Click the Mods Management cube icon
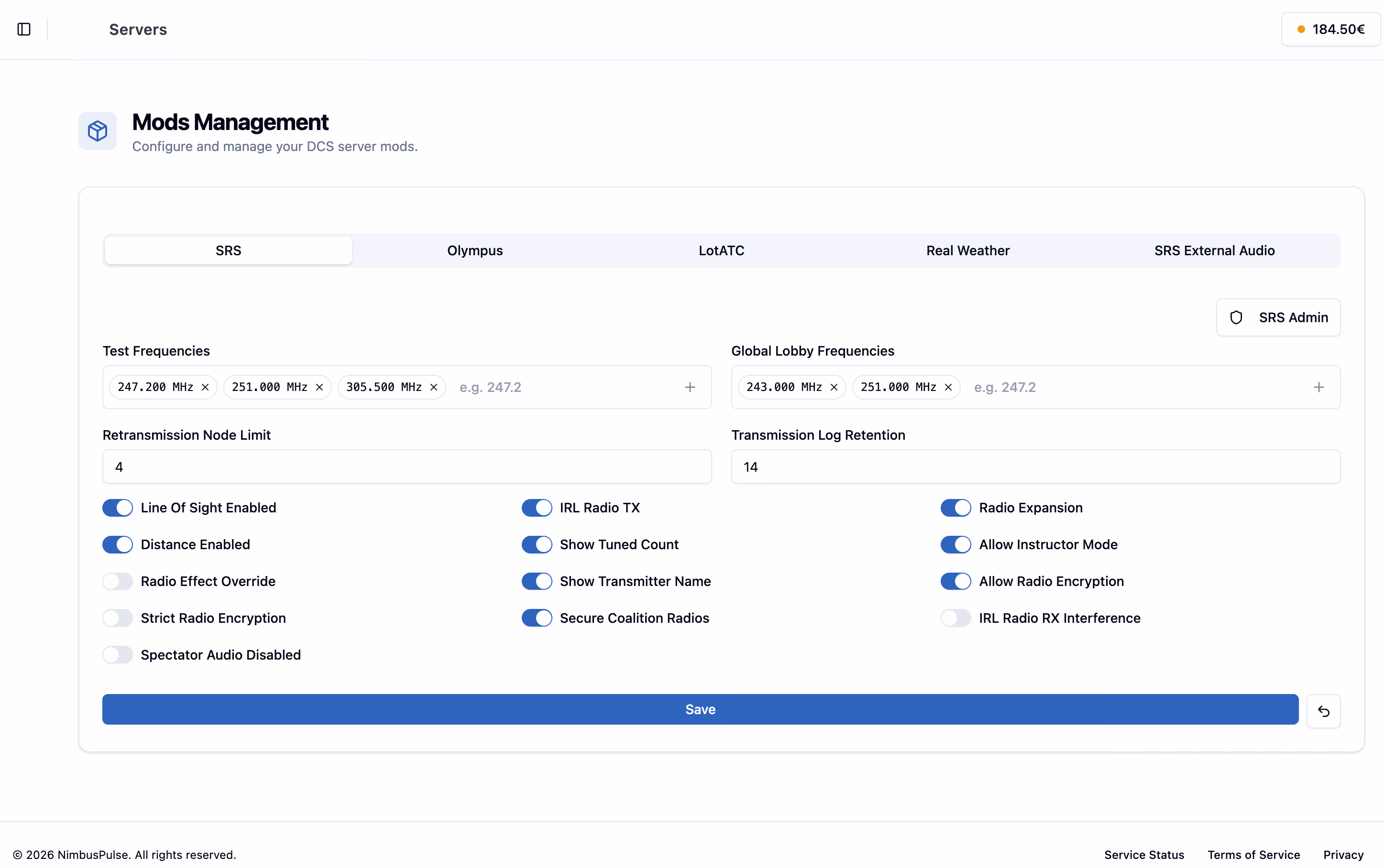The width and height of the screenshot is (1385, 868). pyautogui.click(x=98, y=131)
